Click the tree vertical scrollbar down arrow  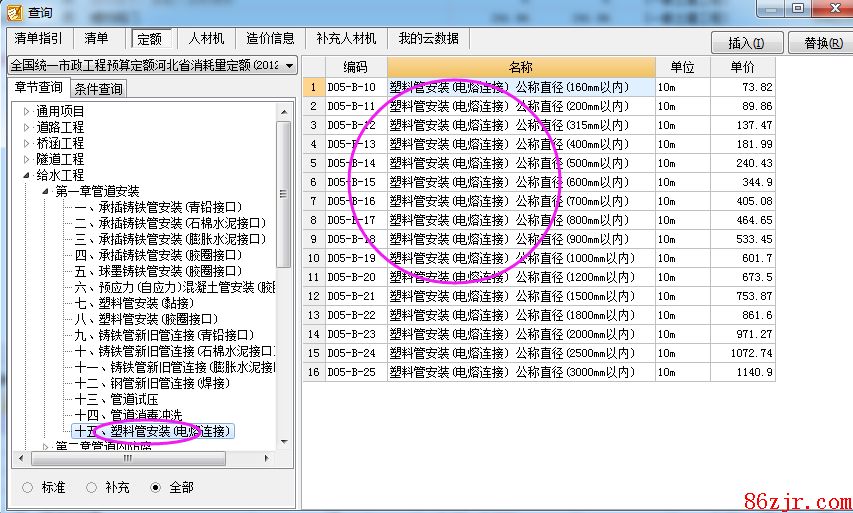284,442
